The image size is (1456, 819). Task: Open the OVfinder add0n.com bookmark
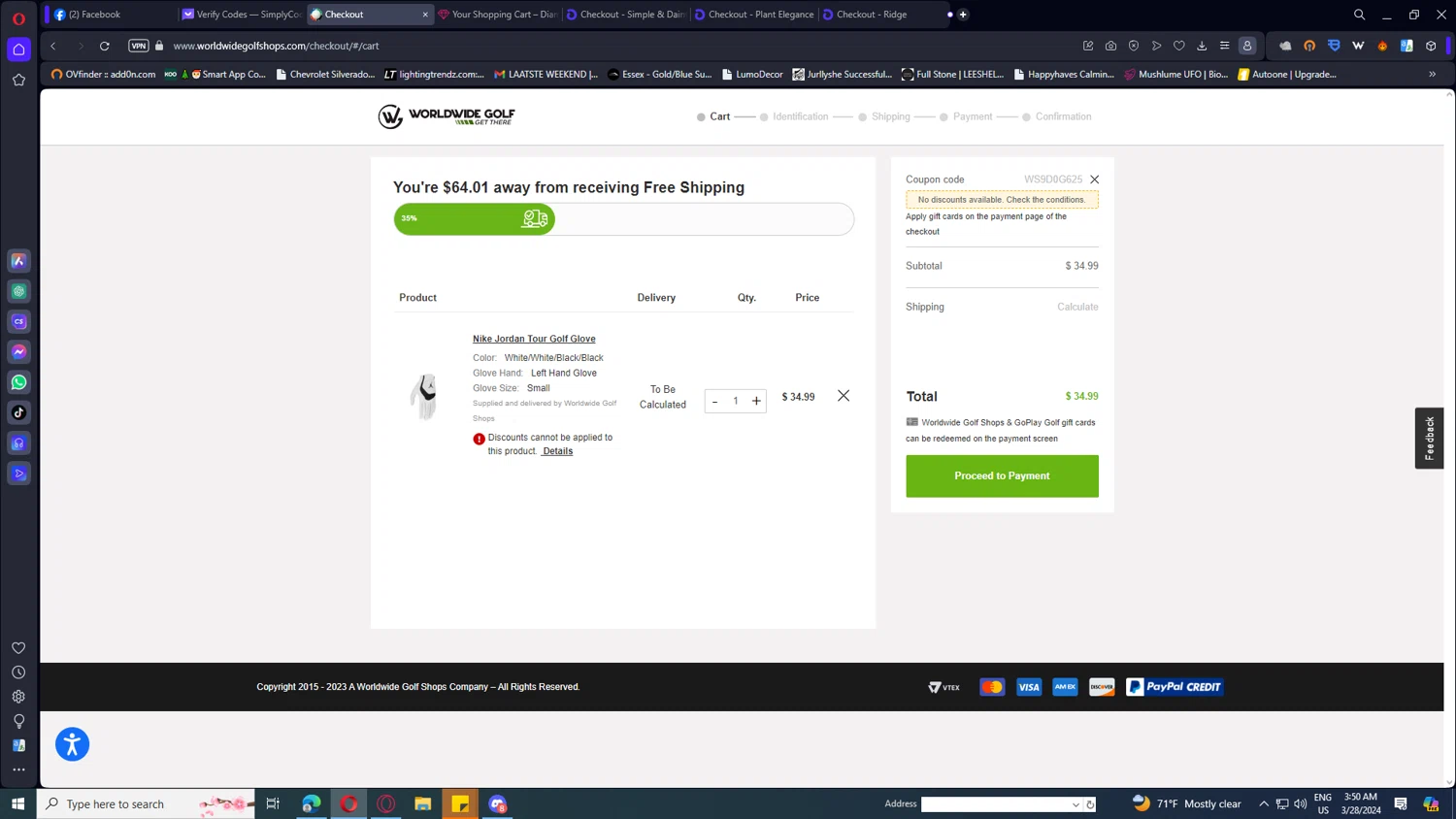103,74
